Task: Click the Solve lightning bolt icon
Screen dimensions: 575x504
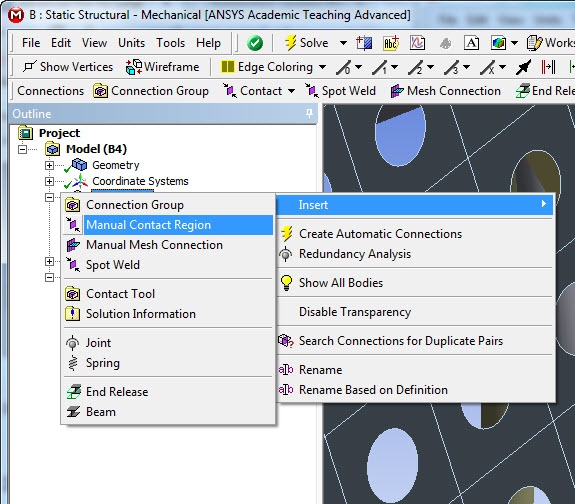Action: pos(290,43)
